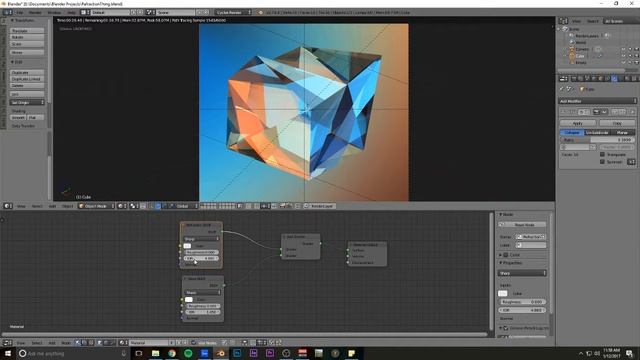Viewport: 640px width, 360px height.
Task: Click the Mirror button
Action: pyautogui.click(x=27, y=53)
